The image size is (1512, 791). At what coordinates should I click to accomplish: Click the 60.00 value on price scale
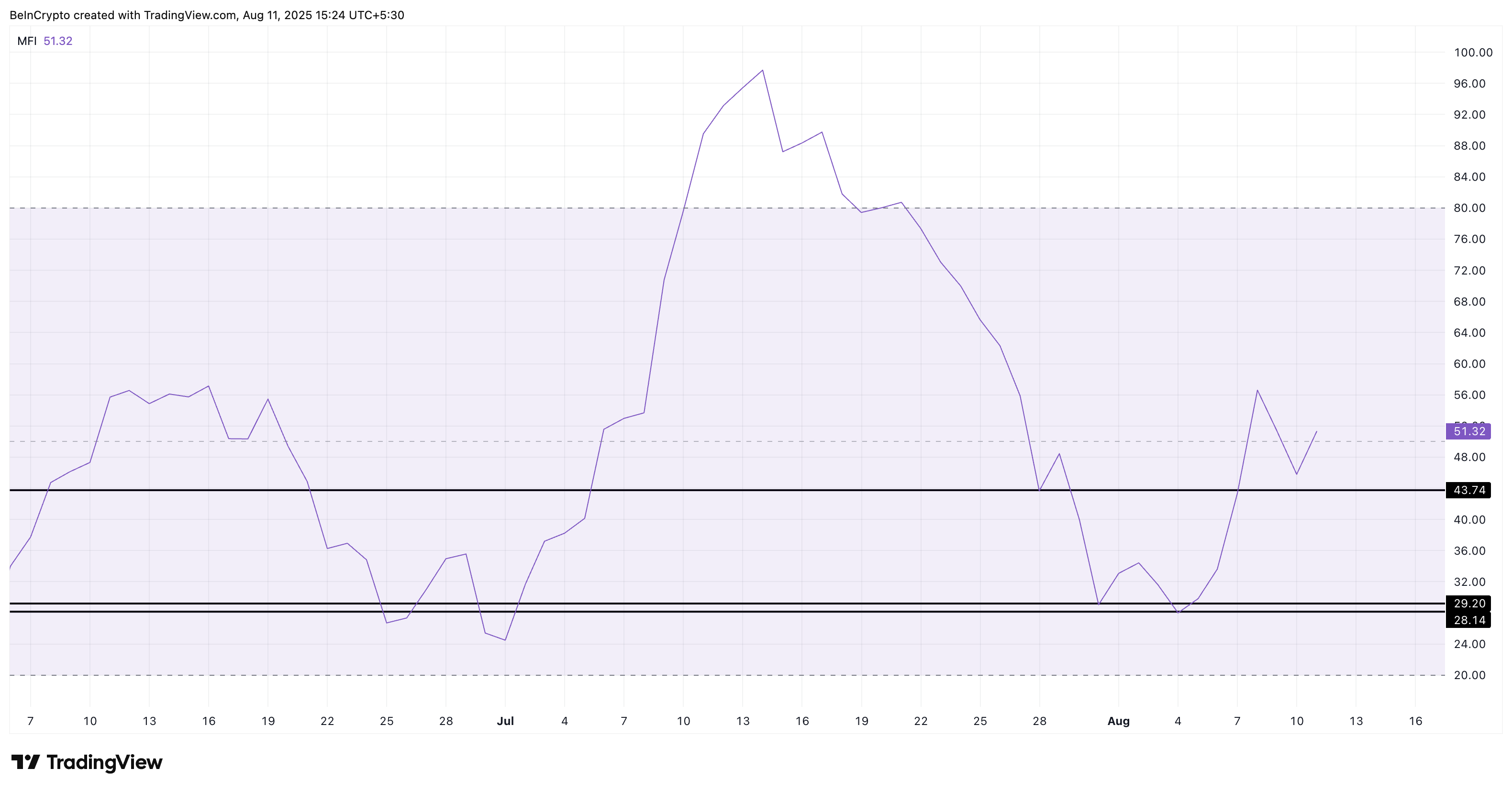pos(1469,364)
